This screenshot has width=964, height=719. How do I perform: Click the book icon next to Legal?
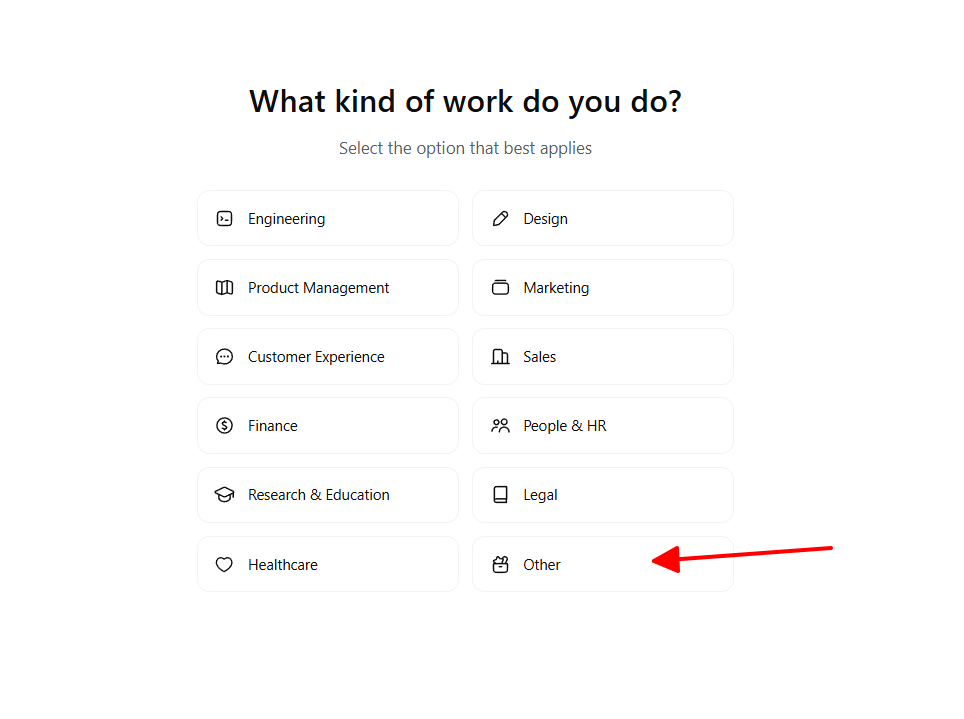tap(500, 495)
